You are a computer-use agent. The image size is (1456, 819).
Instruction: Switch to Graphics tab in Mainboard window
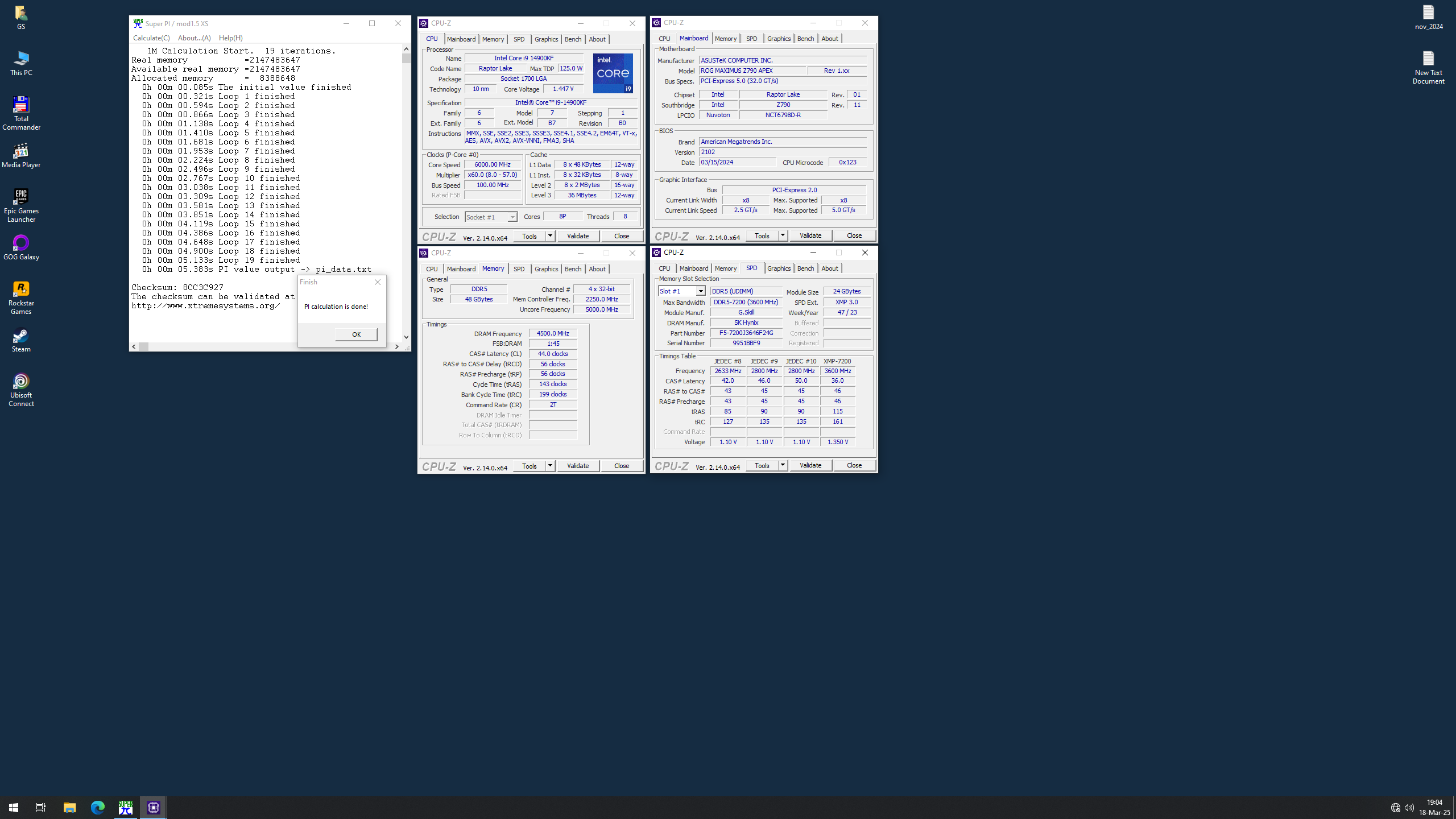pos(779,39)
